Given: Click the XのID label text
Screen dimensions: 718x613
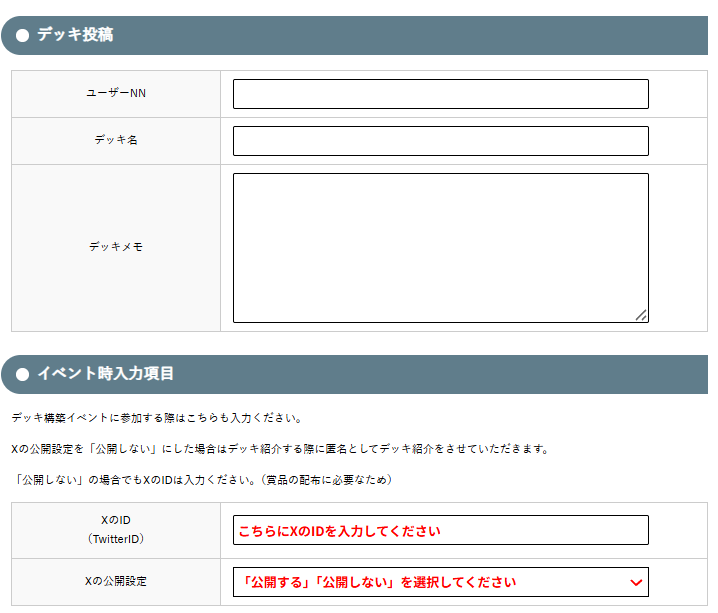Looking at the screenshot, I should point(116,521).
